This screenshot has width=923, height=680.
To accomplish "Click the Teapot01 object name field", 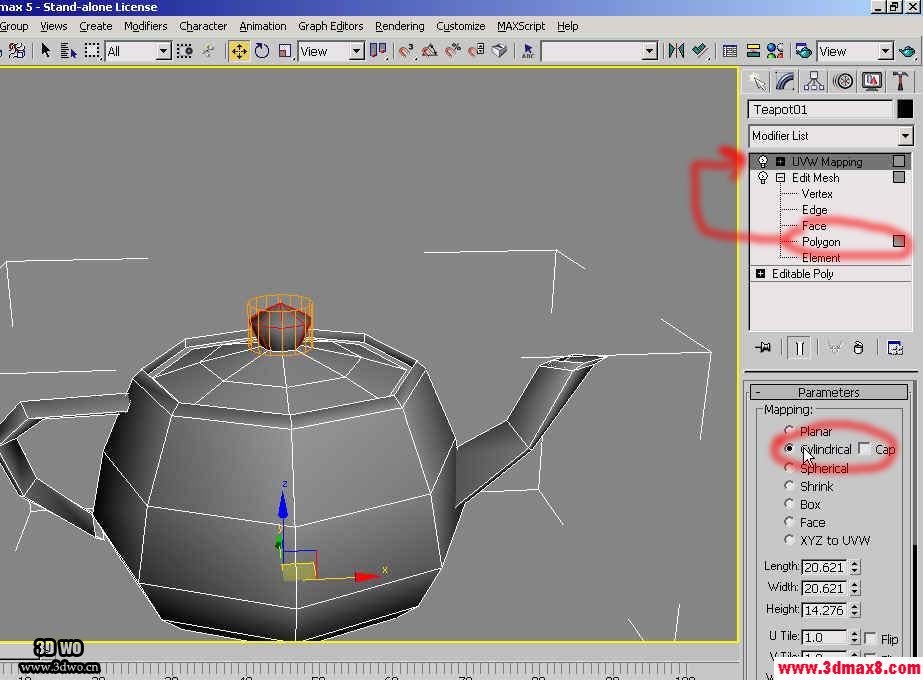I will point(821,110).
